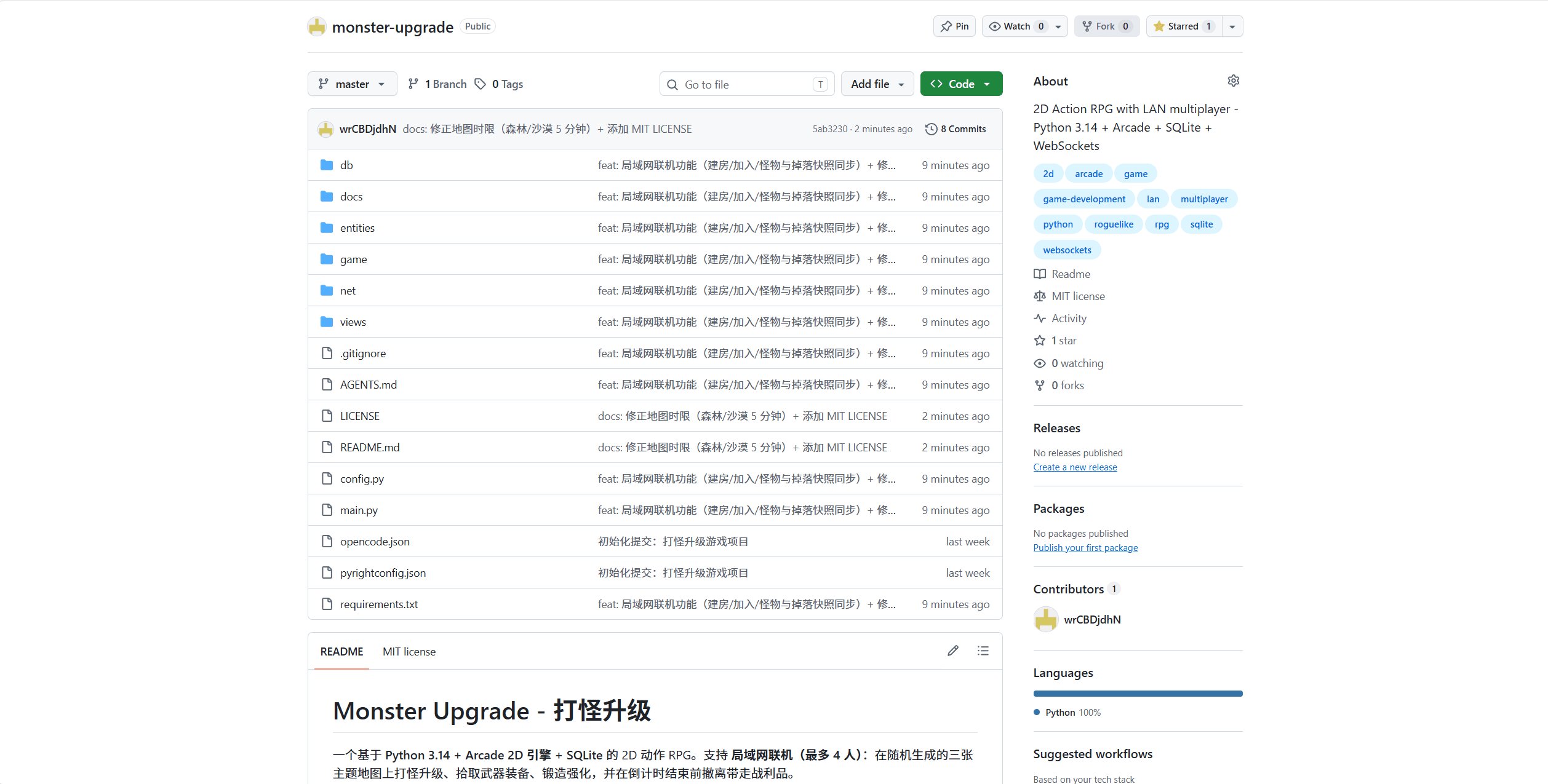Screen dimensions: 1548x784
Task: Open the master branch selector
Action: [352, 84]
